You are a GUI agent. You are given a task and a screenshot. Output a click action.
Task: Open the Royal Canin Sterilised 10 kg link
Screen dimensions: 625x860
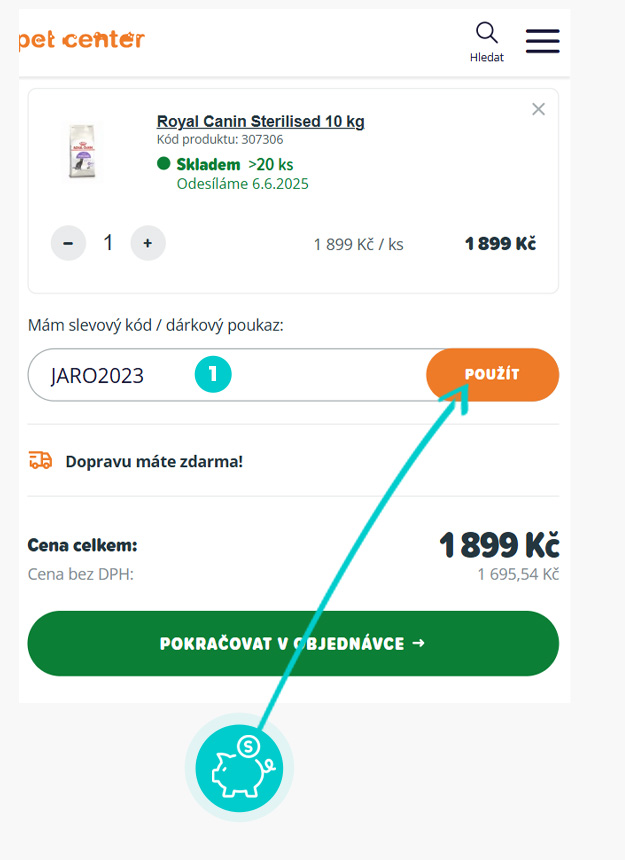click(x=260, y=122)
